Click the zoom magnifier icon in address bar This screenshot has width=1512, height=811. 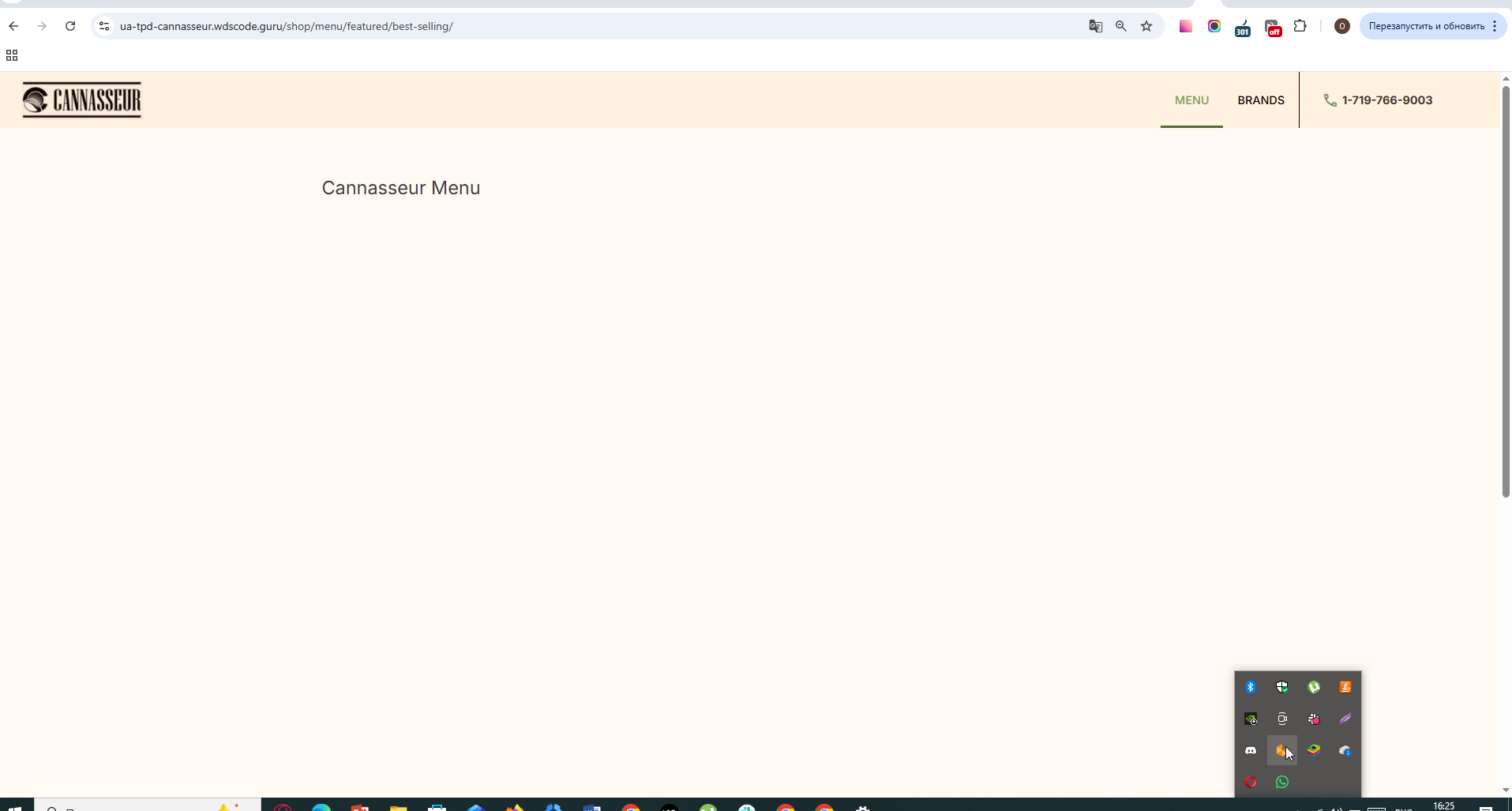coord(1121,26)
